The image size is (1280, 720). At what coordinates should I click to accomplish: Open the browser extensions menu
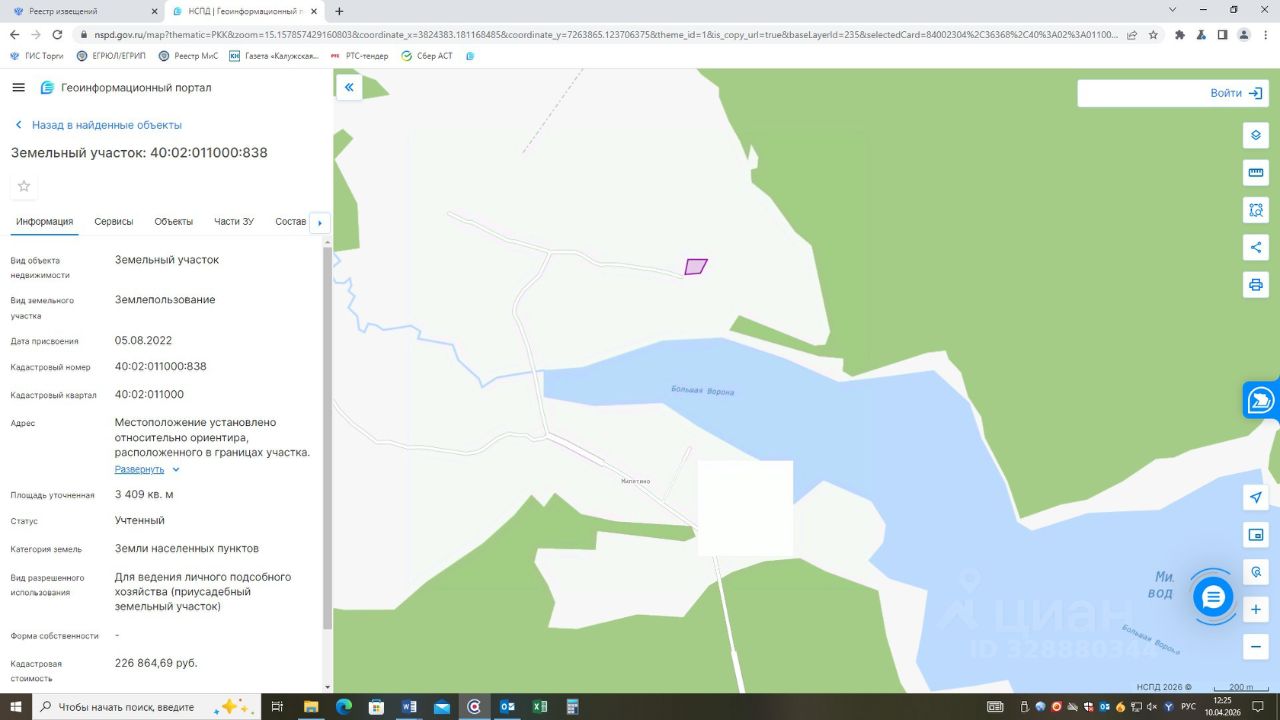tap(1180, 34)
